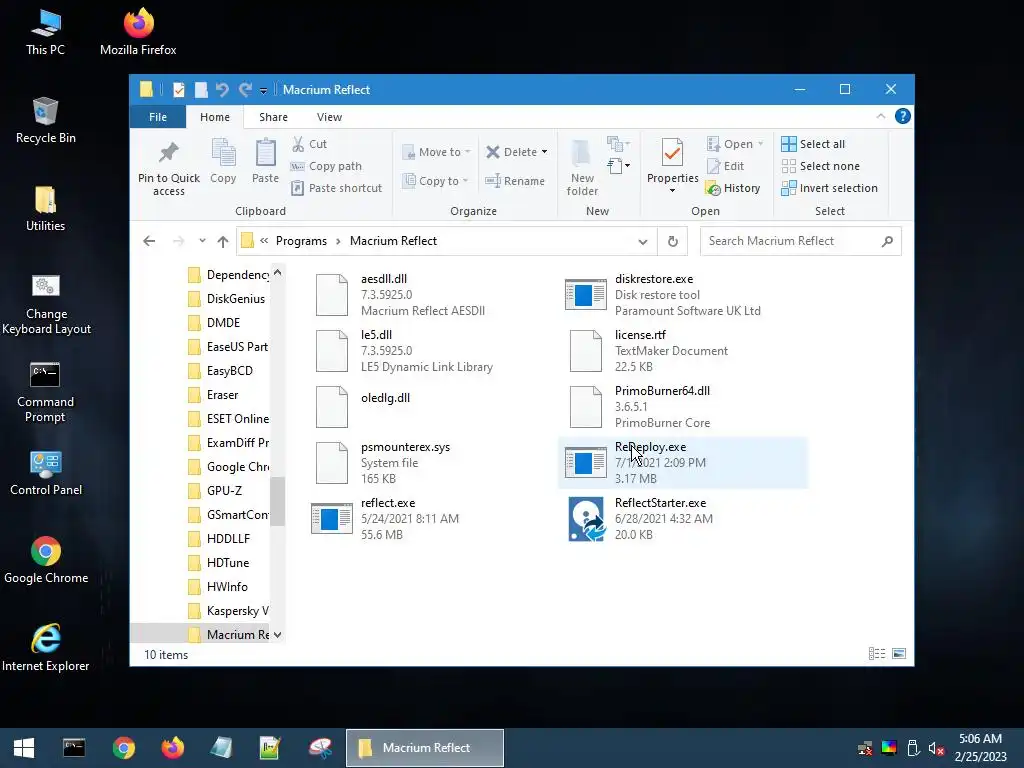Click the Undo icon in title bar

point(222,89)
